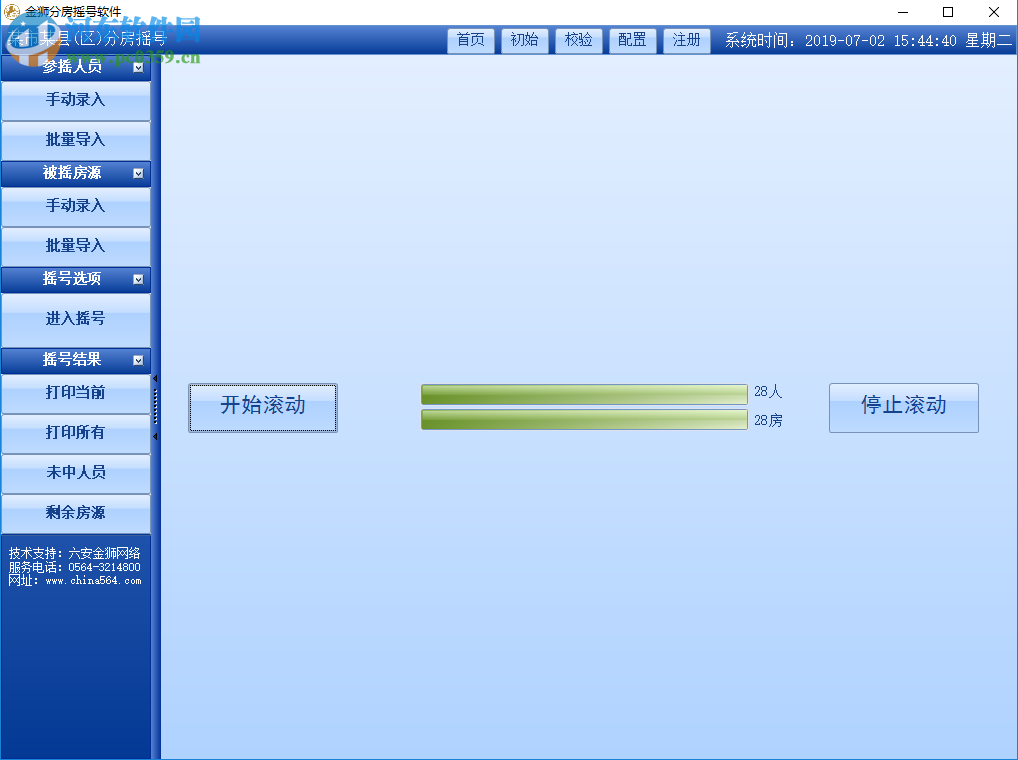
Task: Open the 校验 tab
Action: point(578,40)
